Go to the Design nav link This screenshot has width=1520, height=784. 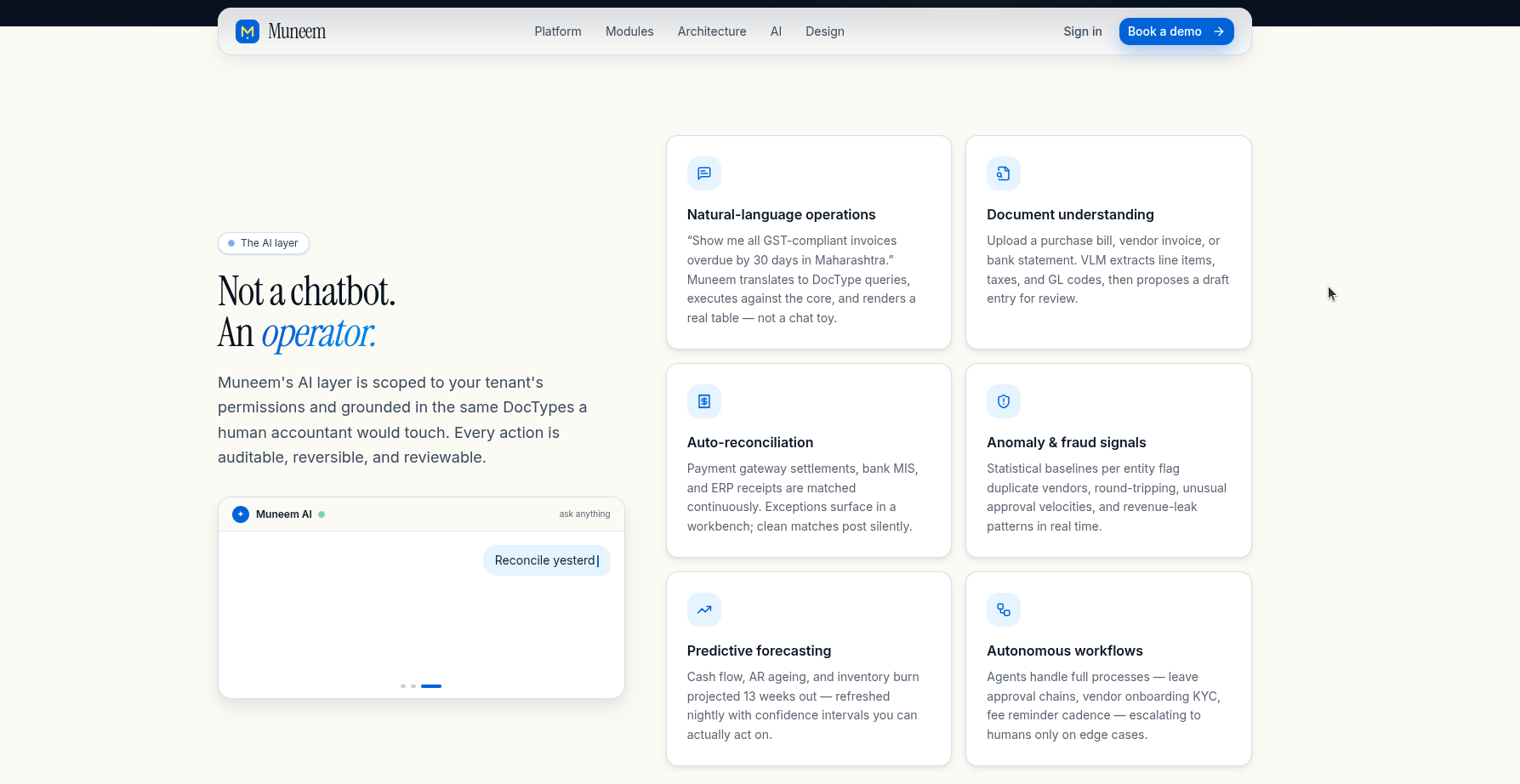pyautogui.click(x=825, y=31)
